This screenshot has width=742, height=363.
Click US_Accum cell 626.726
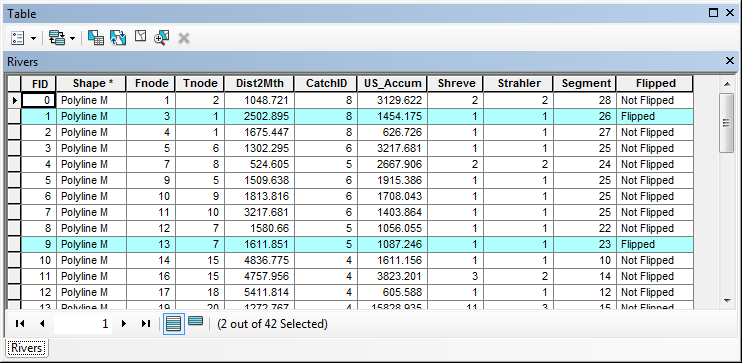[392, 132]
